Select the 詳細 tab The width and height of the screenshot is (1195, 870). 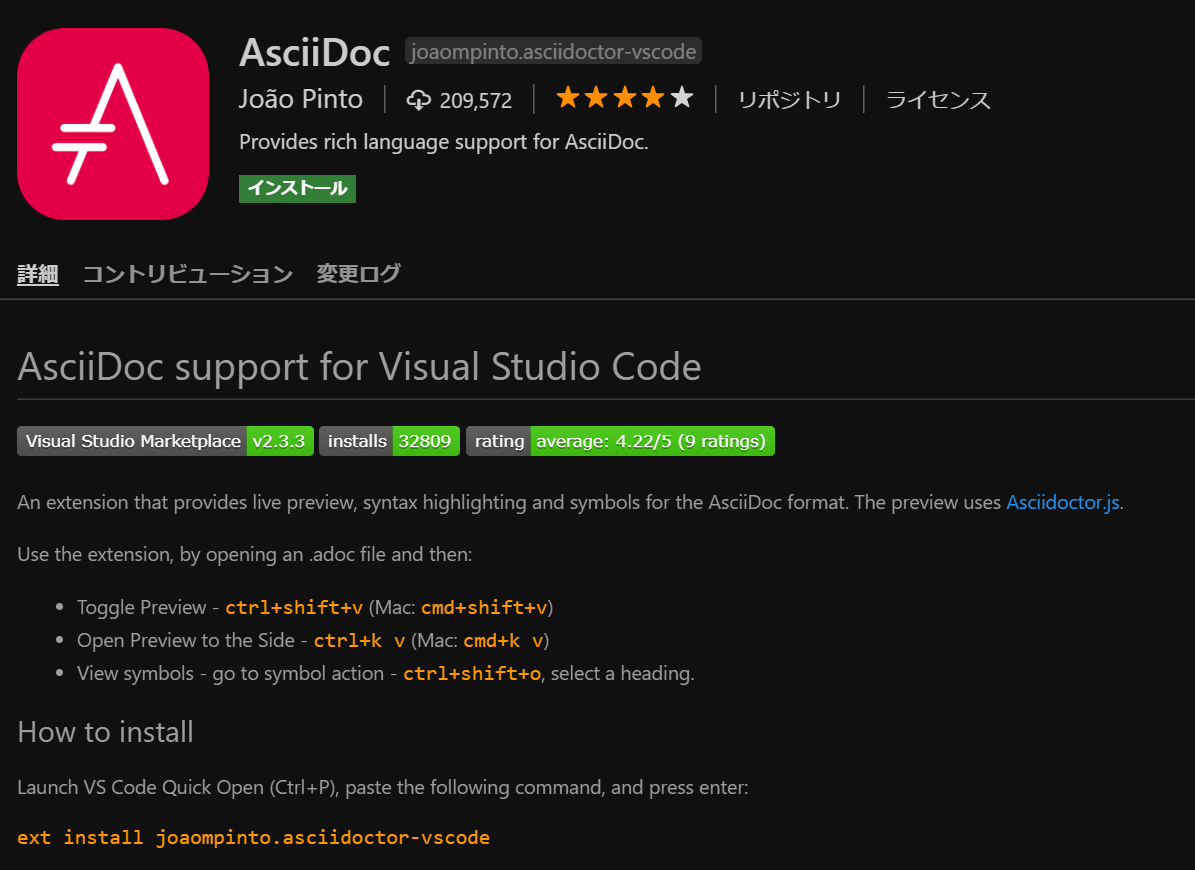pyautogui.click(x=38, y=273)
